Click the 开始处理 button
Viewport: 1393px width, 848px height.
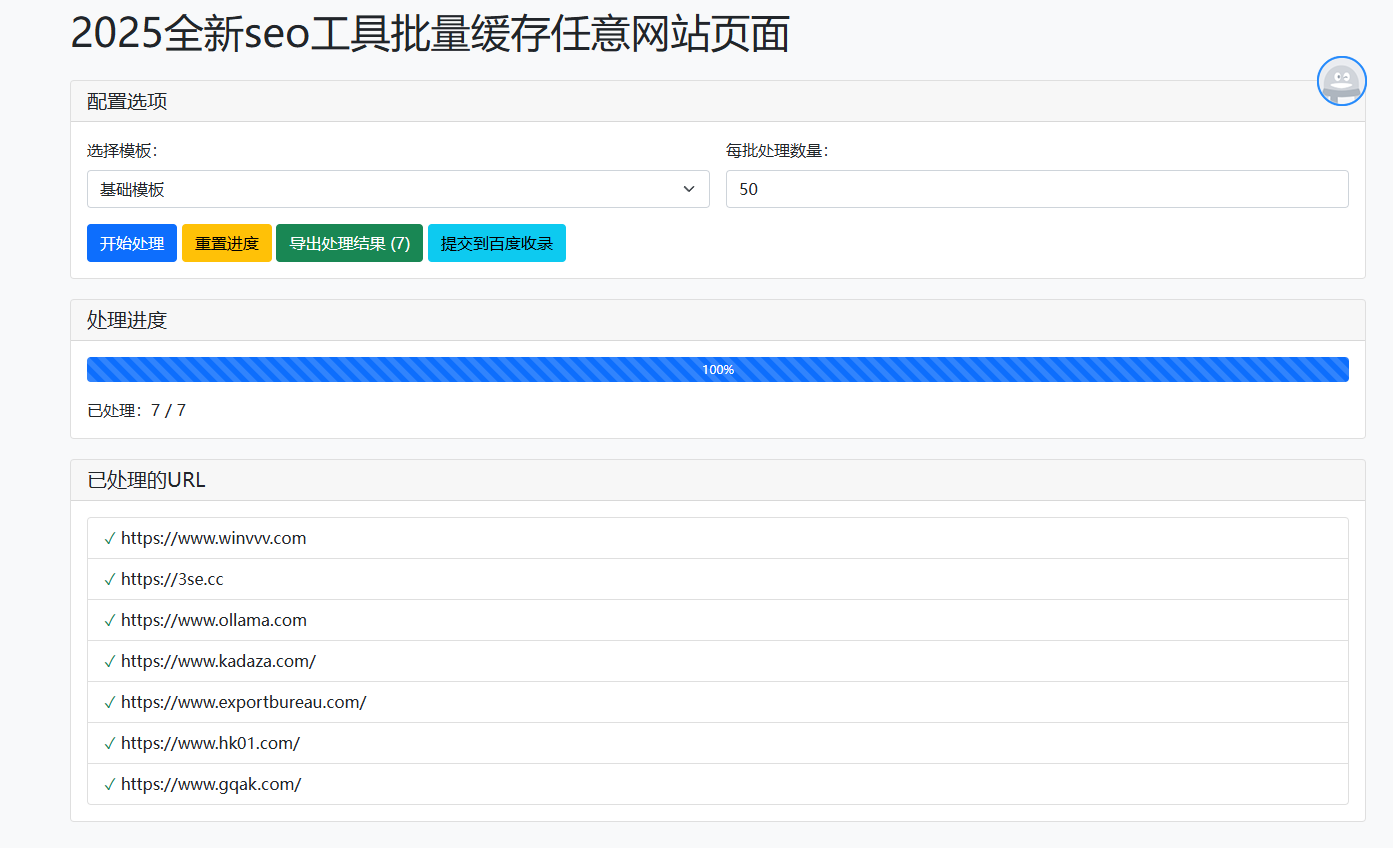coord(131,242)
